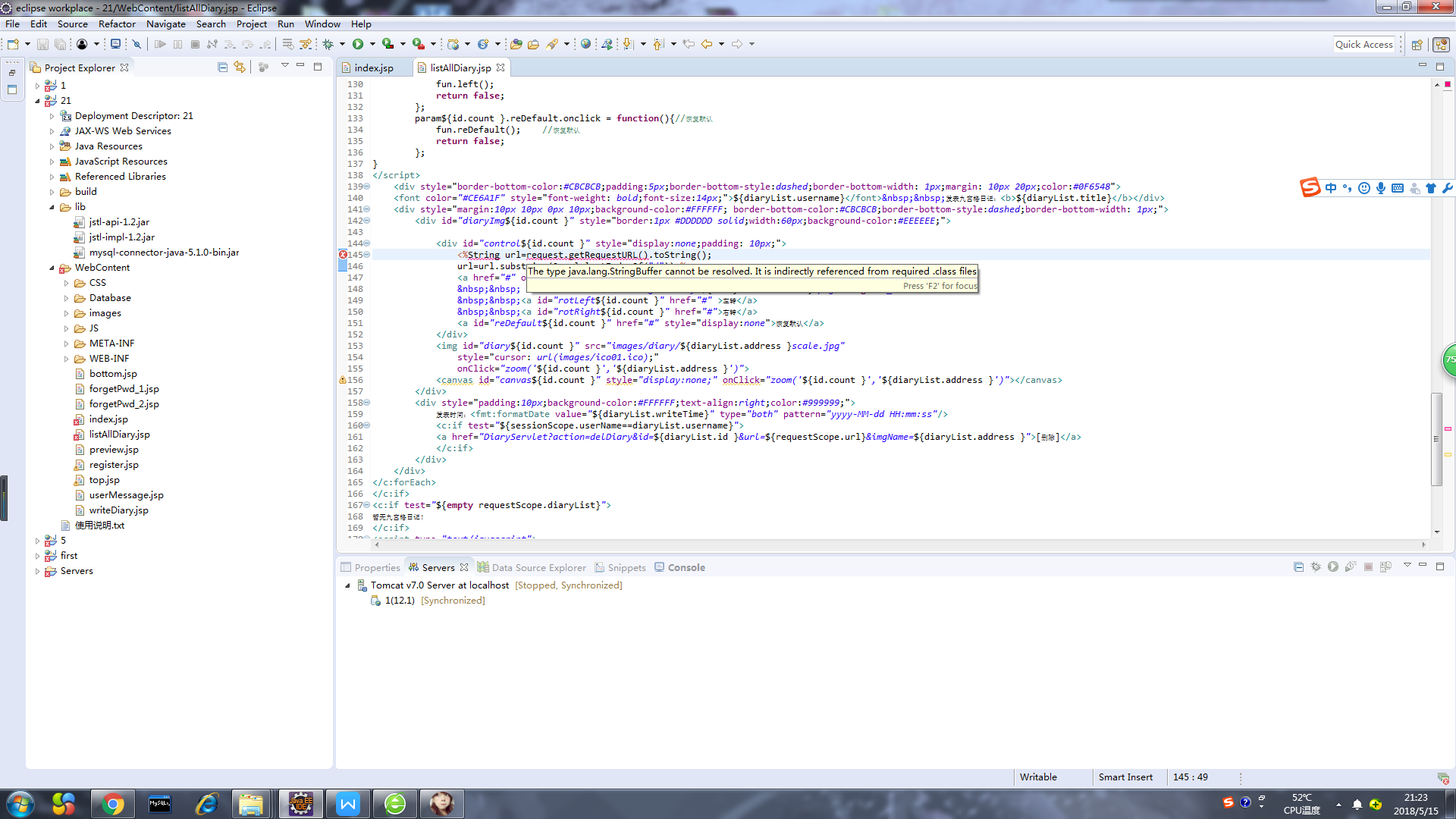Switch to the Console tab
1456x819 pixels.
(x=679, y=567)
